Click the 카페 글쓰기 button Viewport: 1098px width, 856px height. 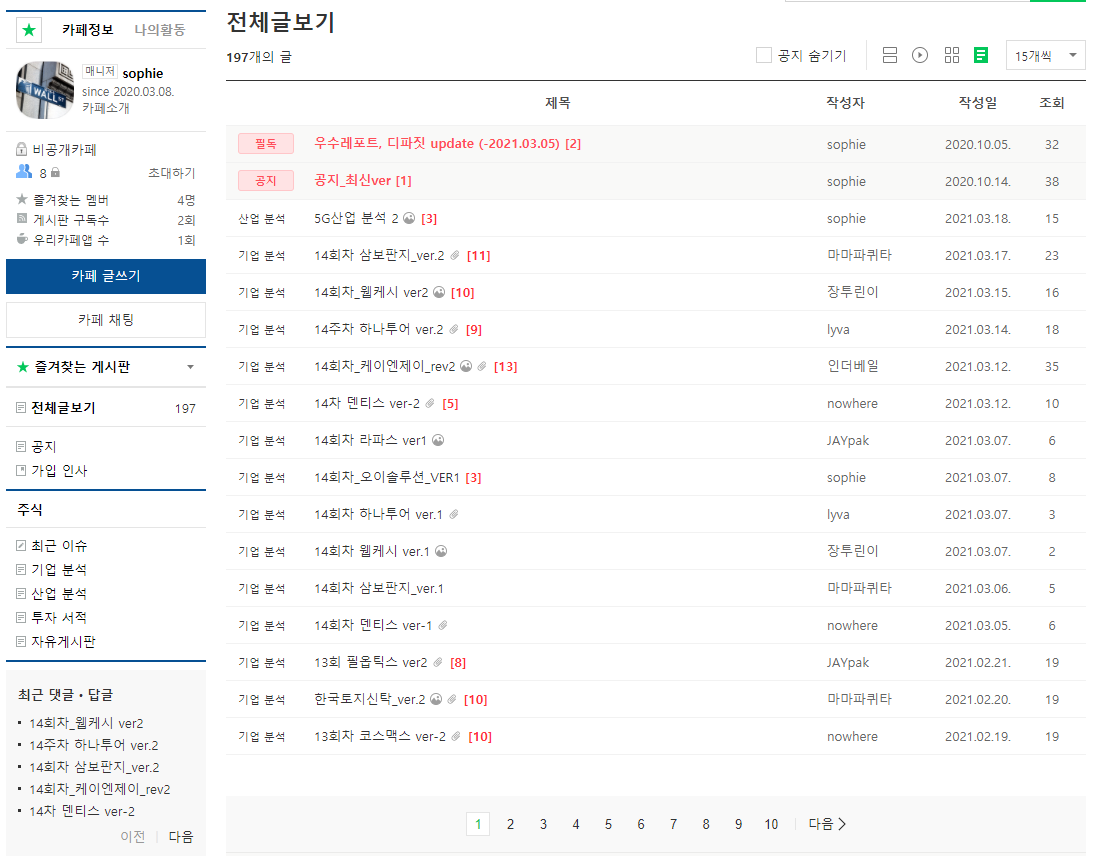tap(106, 276)
